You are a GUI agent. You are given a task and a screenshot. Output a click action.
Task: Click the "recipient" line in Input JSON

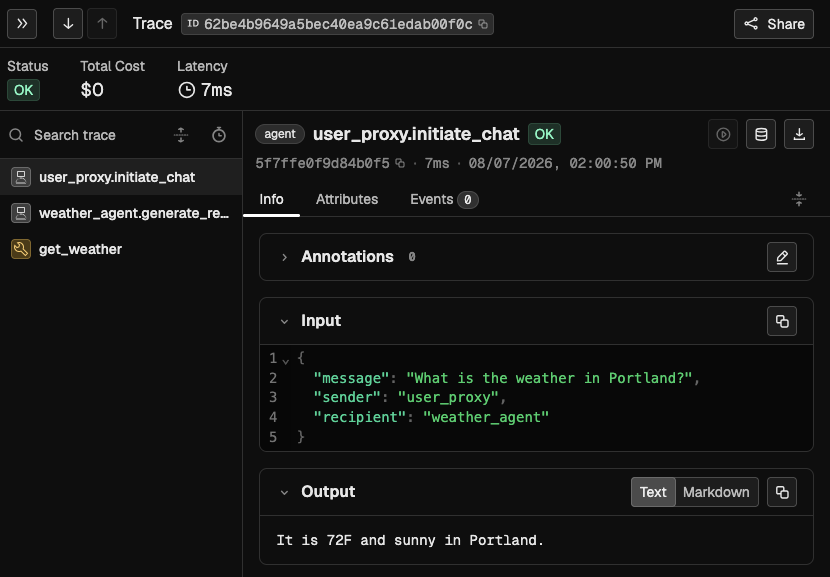431,417
